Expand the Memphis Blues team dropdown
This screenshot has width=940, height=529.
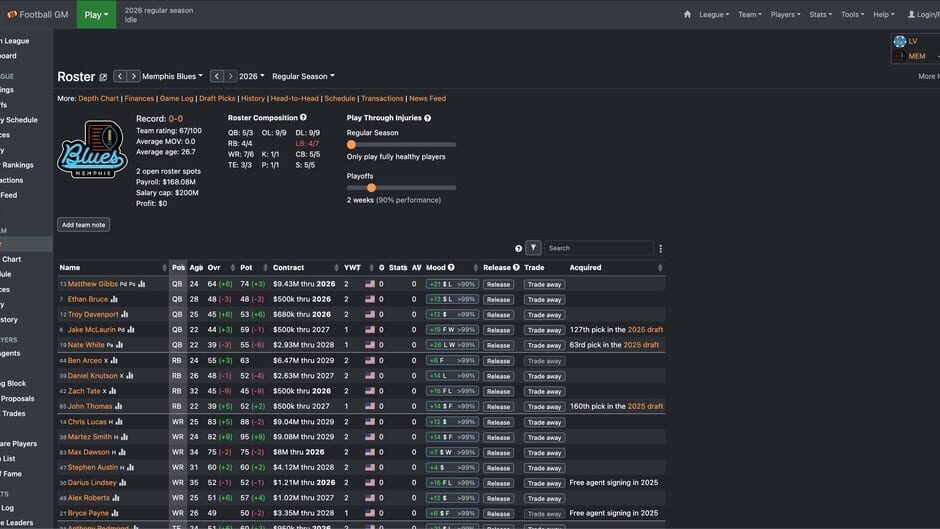[172, 76]
